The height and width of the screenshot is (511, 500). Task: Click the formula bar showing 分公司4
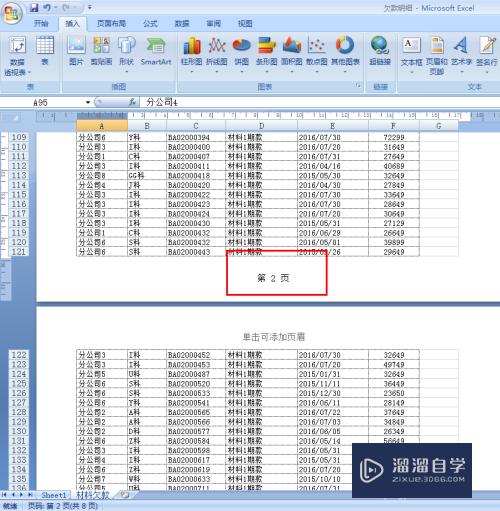tap(318, 102)
